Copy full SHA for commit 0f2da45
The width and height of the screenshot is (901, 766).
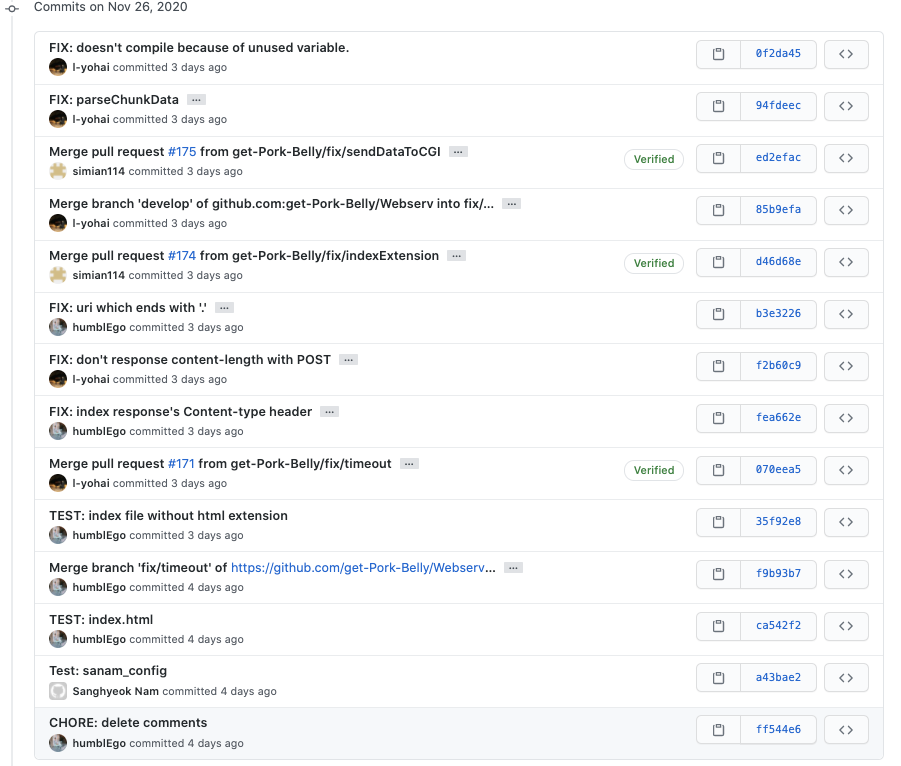(x=718, y=54)
